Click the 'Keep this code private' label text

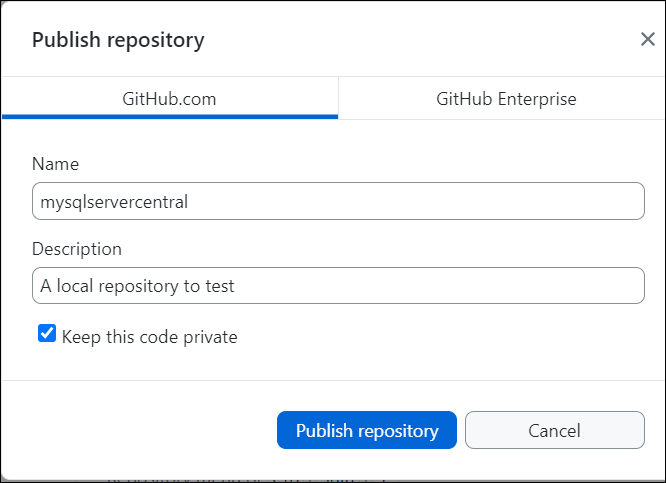[150, 337]
